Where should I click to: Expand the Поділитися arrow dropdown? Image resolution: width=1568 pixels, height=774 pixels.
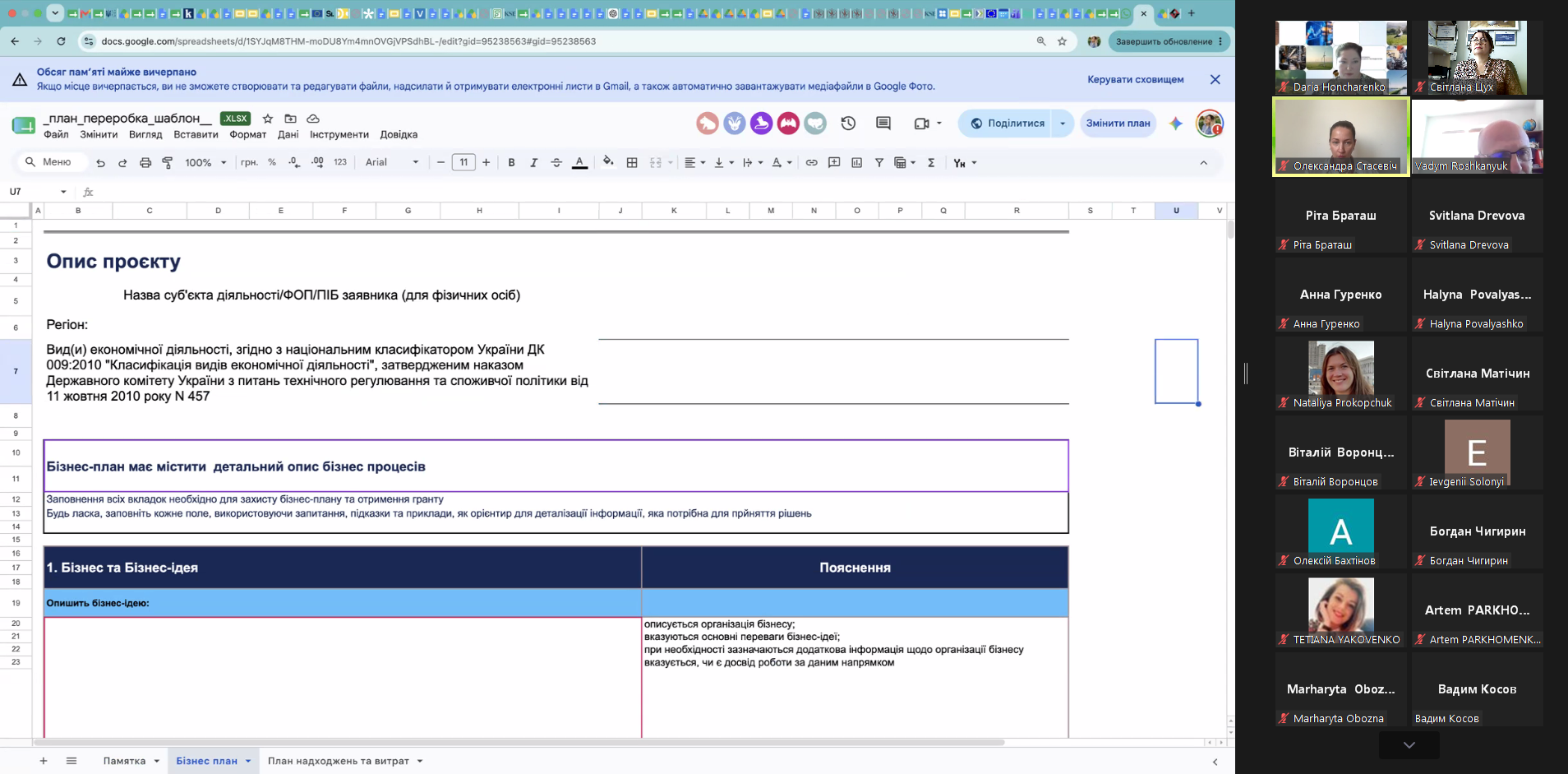tap(1063, 124)
